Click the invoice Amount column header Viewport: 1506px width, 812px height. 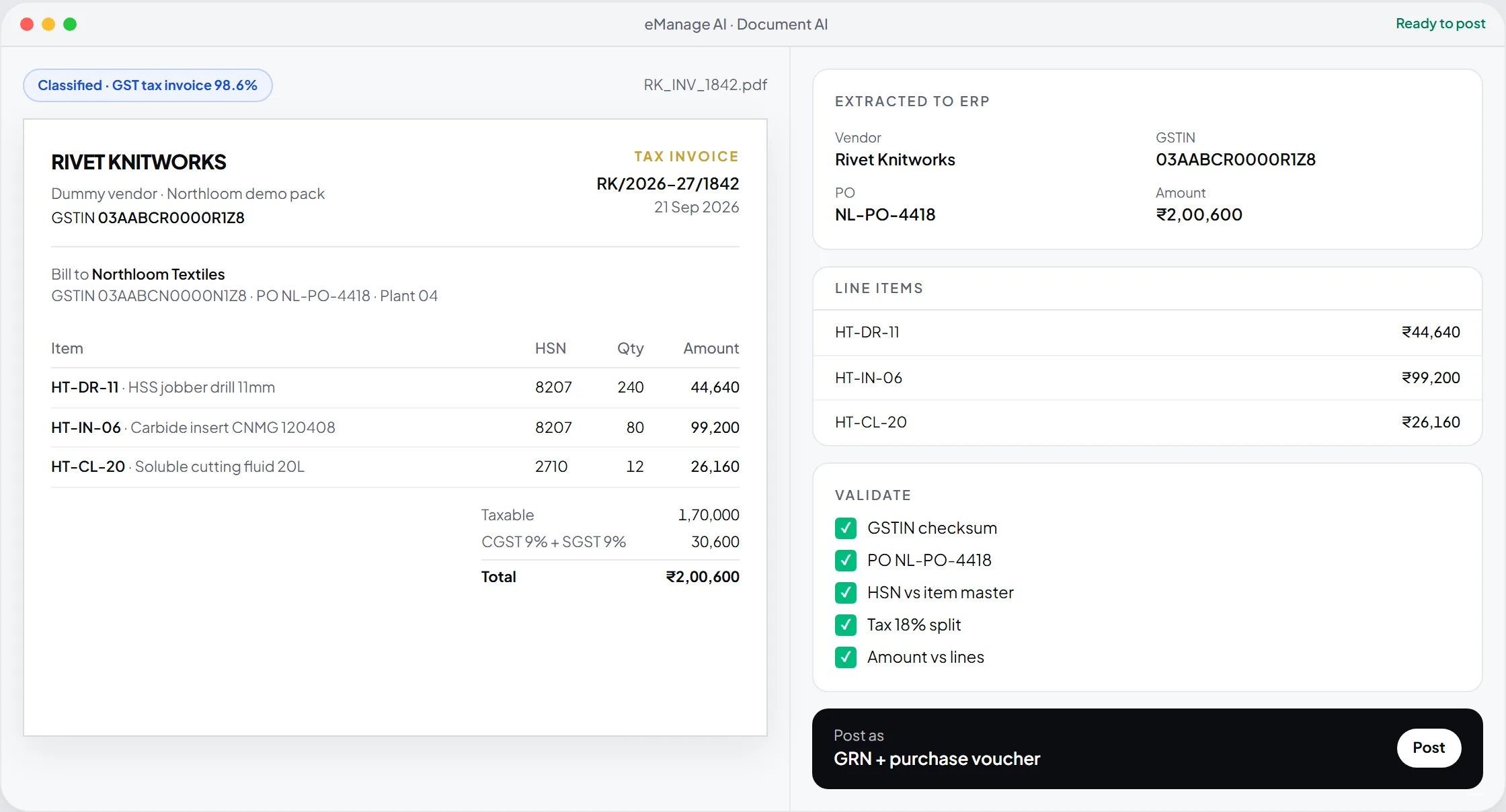click(711, 348)
